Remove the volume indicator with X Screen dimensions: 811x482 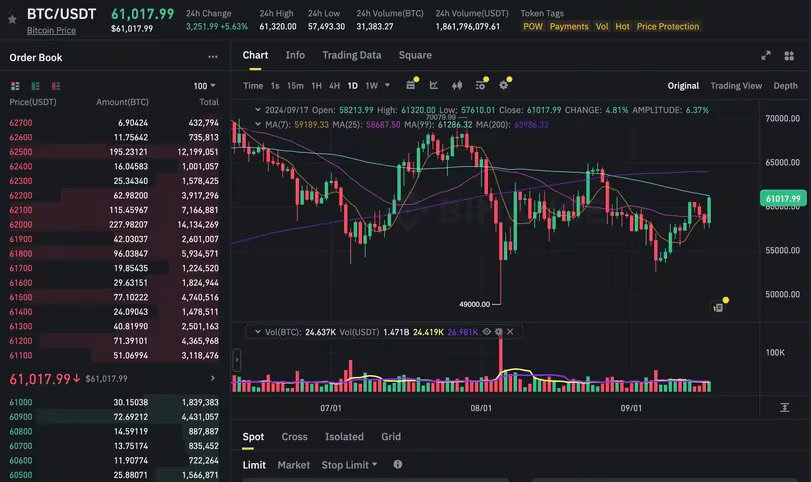click(x=510, y=332)
